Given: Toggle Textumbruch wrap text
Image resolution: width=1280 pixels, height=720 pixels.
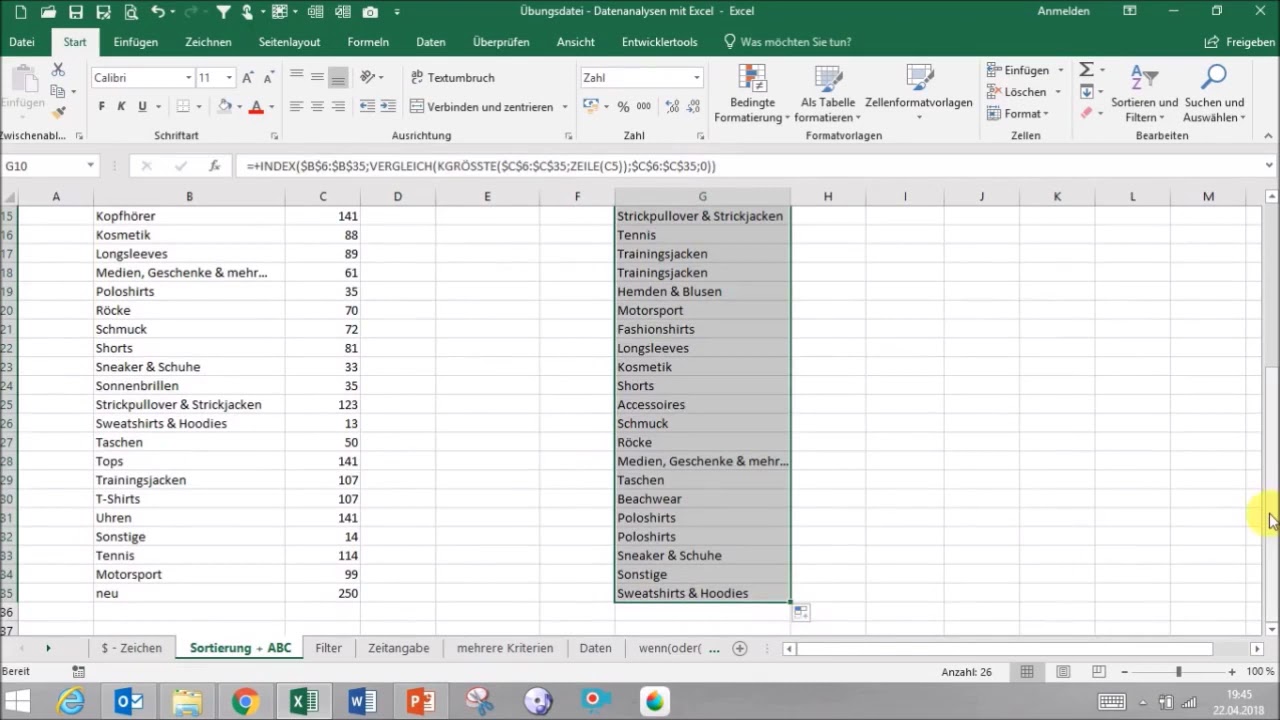Looking at the screenshot, I should coord(453,77).
